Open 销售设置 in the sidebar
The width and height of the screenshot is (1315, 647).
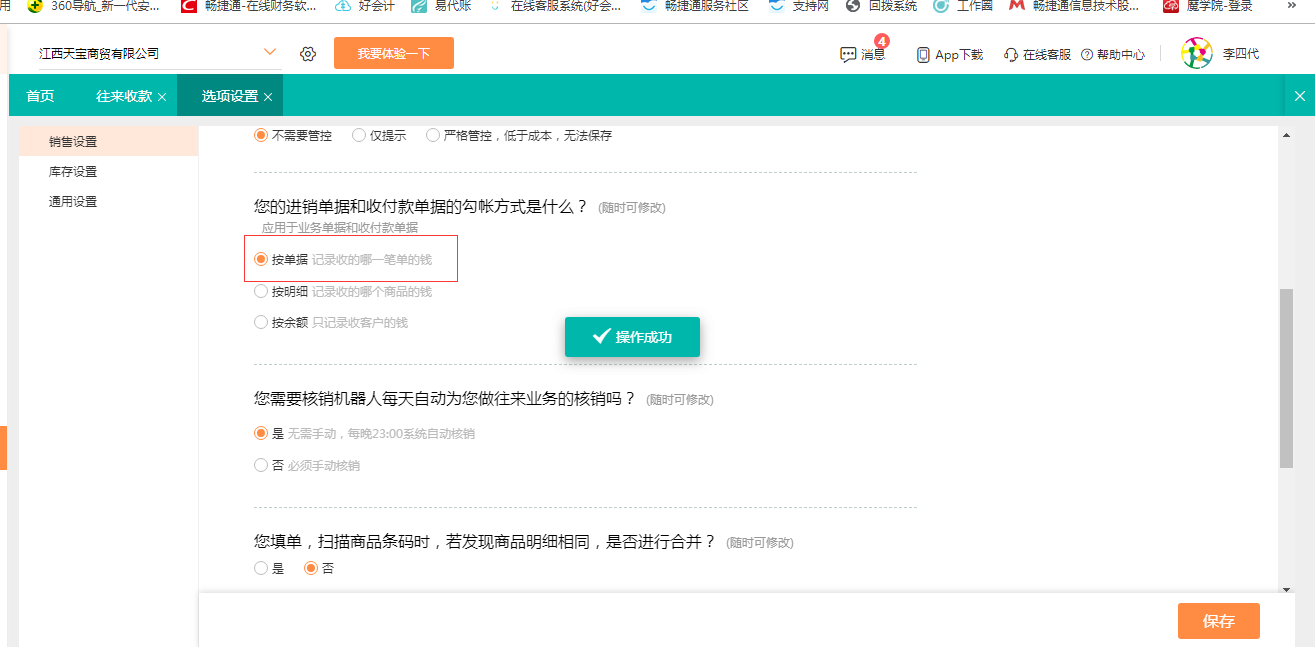tap(108, 142)
